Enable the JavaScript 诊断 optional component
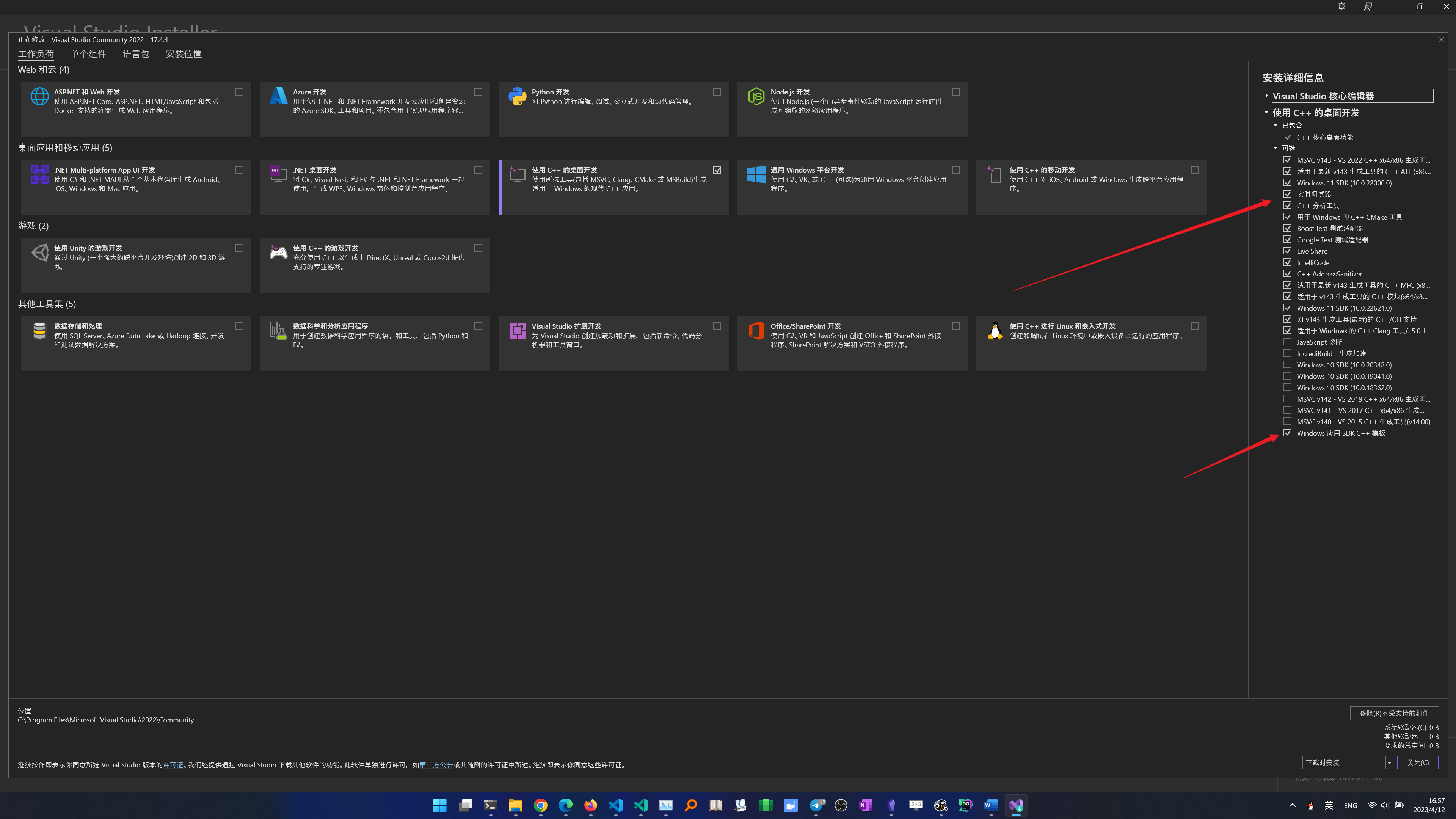1456x819 pixels. click(1288, 342)
